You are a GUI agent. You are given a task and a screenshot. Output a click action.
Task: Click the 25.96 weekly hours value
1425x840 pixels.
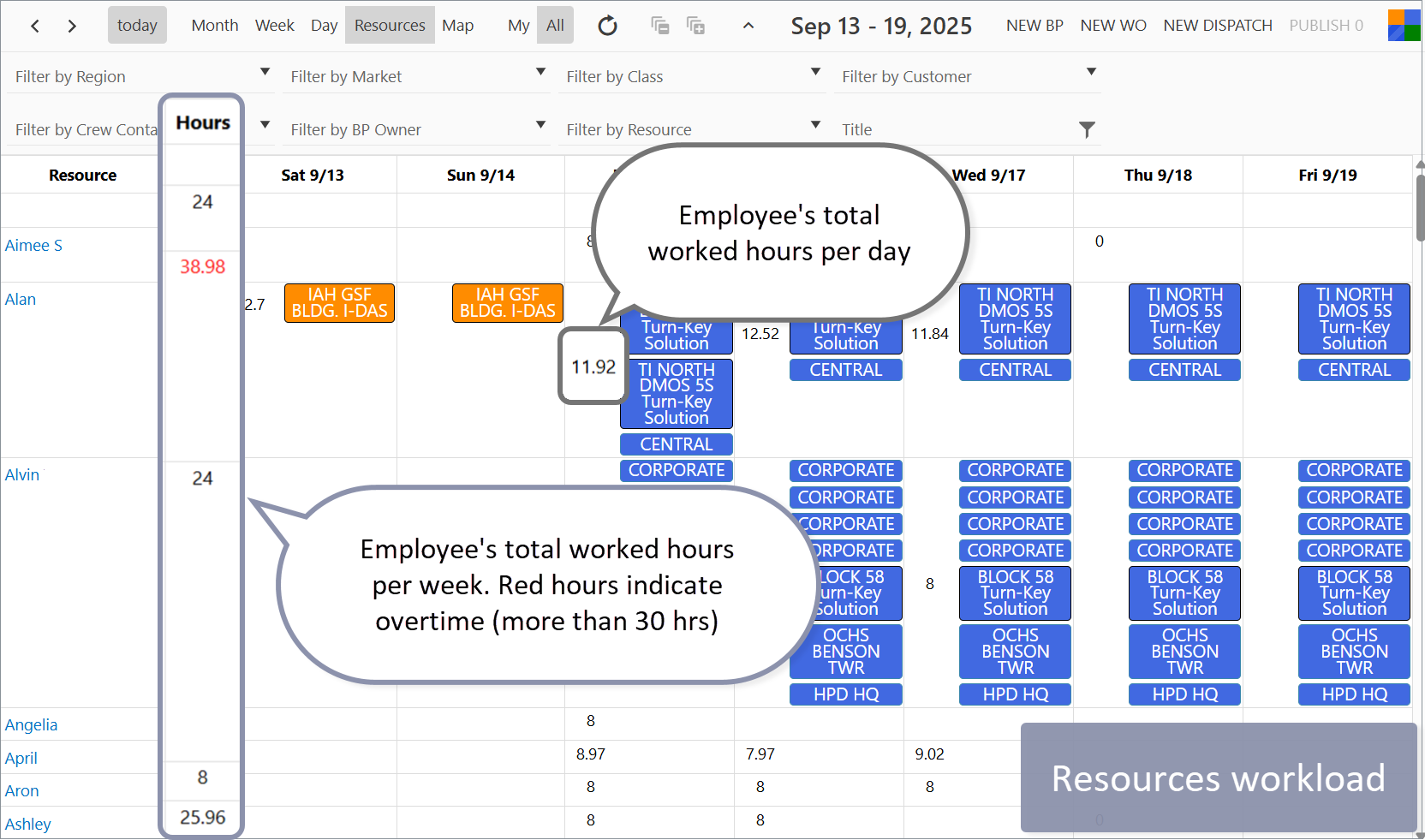point(202,818)
